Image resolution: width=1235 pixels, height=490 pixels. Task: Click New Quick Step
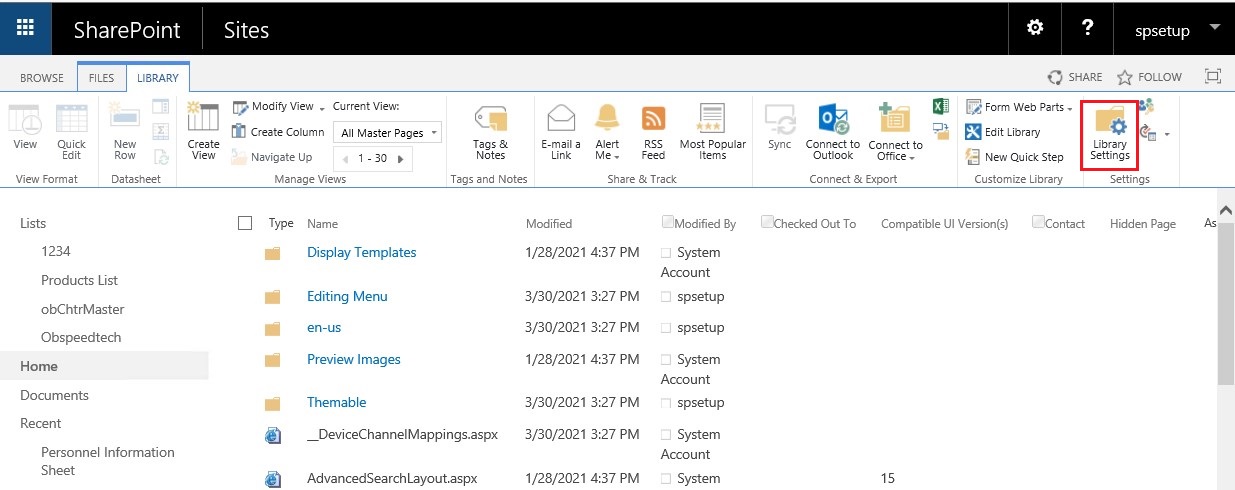click(x=1015, y=157)
